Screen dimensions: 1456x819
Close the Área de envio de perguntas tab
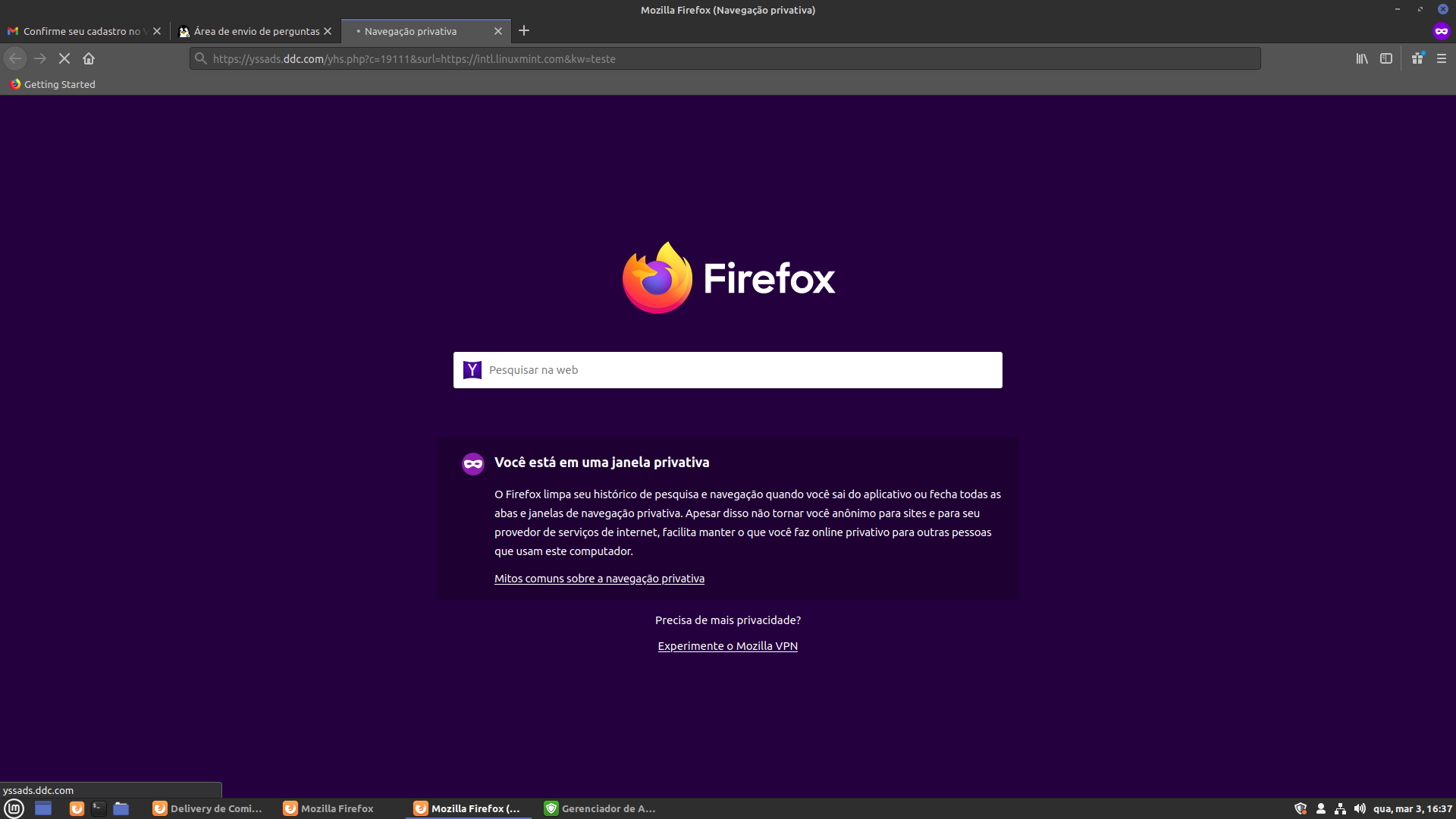[328, 31]
